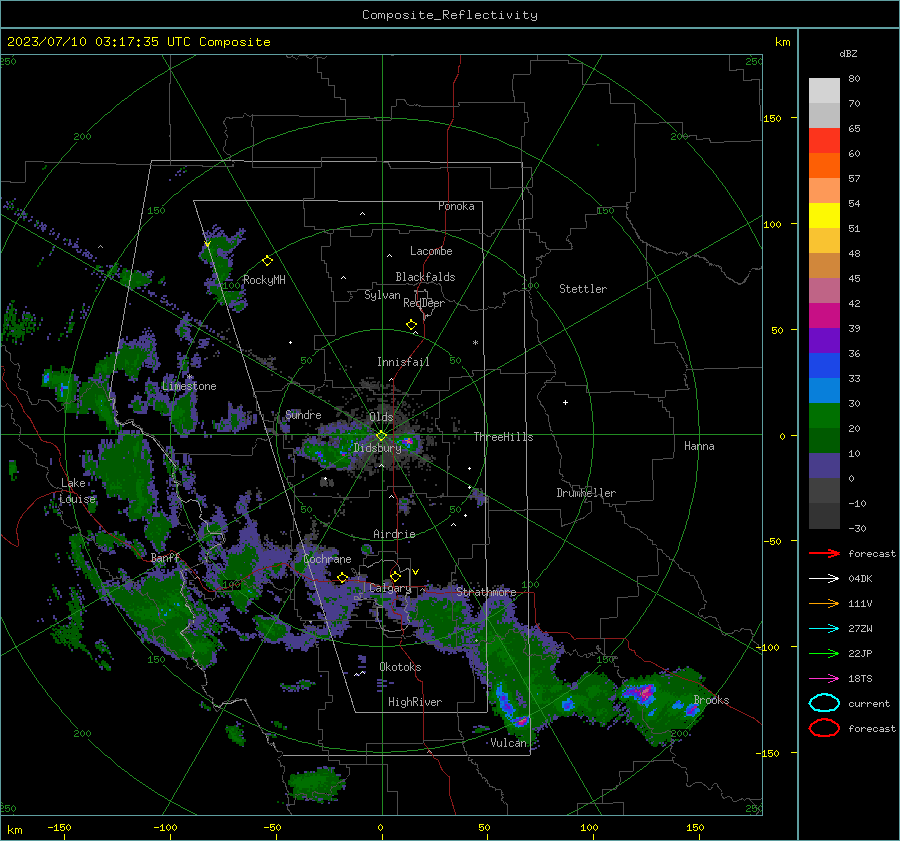Select the magenta 18TS arrow legend icon
This screenshot has height=841, width=900.
[824, 679]
